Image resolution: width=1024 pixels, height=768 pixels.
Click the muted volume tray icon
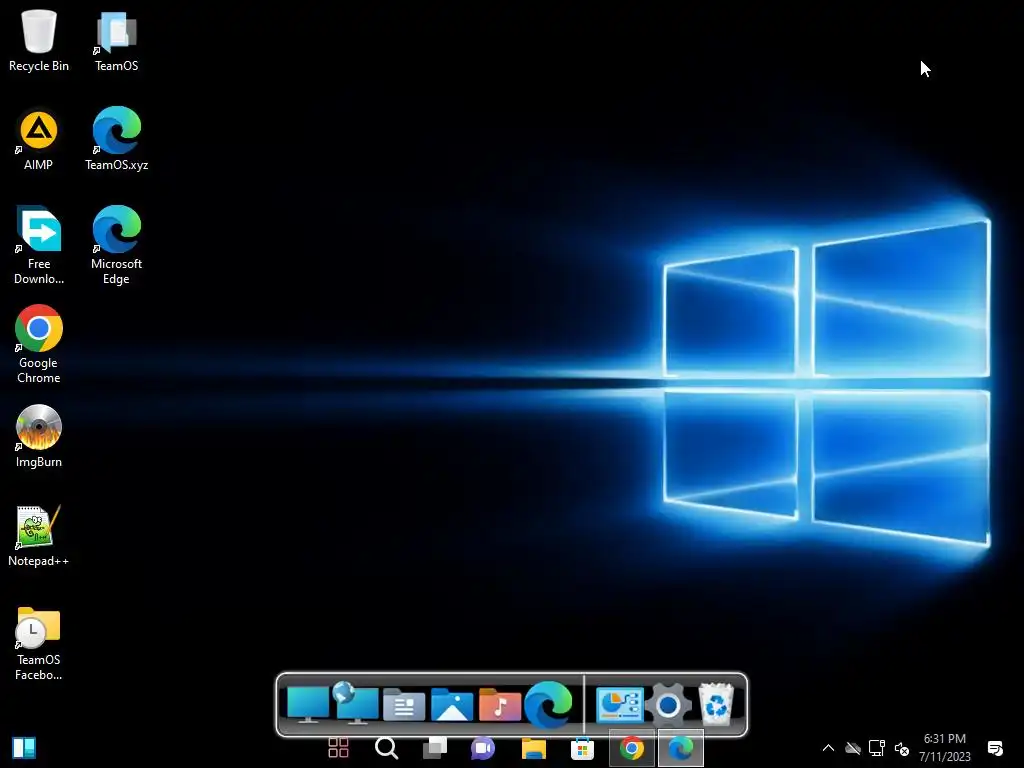click(x=901, y=749)
